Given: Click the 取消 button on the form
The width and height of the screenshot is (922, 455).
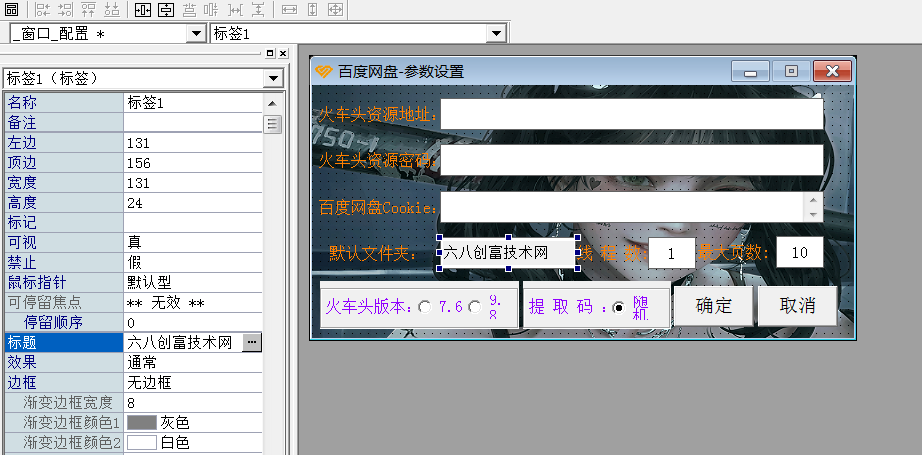Looking at the screenshot, I should (797, 306).
